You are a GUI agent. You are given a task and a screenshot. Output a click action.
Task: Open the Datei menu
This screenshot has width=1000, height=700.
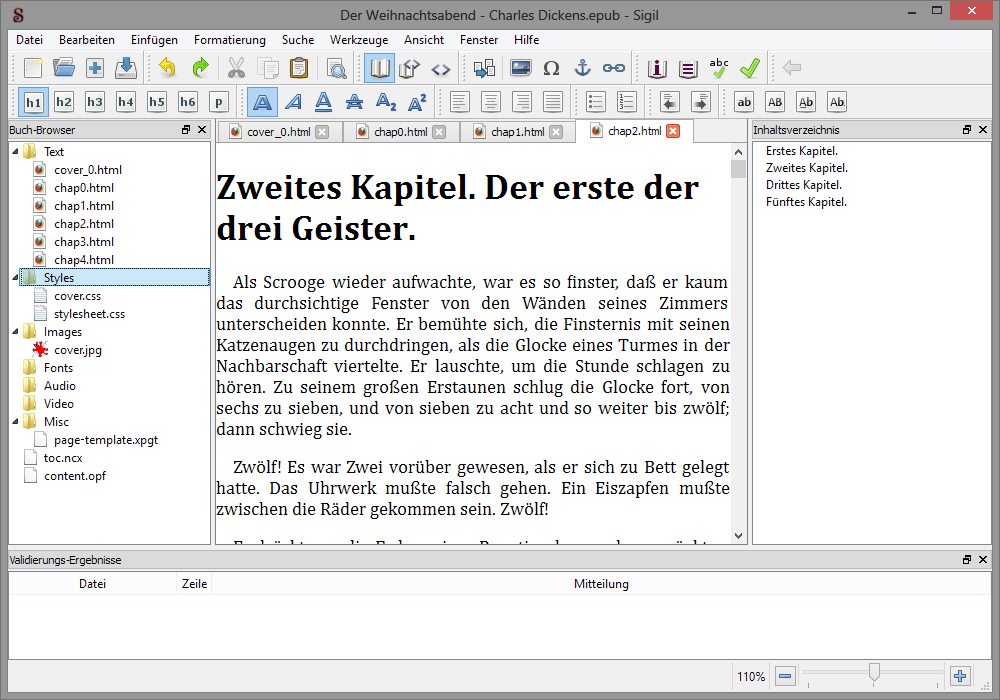click(29, 40)
